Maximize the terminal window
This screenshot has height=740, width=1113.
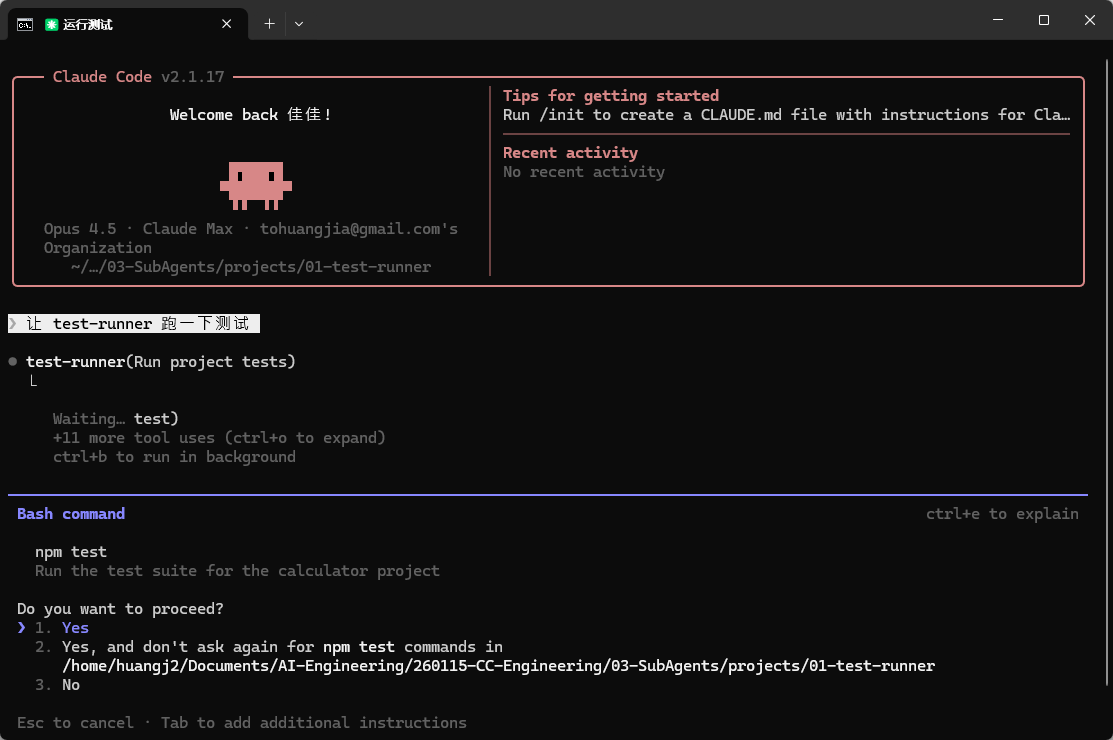(x=1044, y=20)
